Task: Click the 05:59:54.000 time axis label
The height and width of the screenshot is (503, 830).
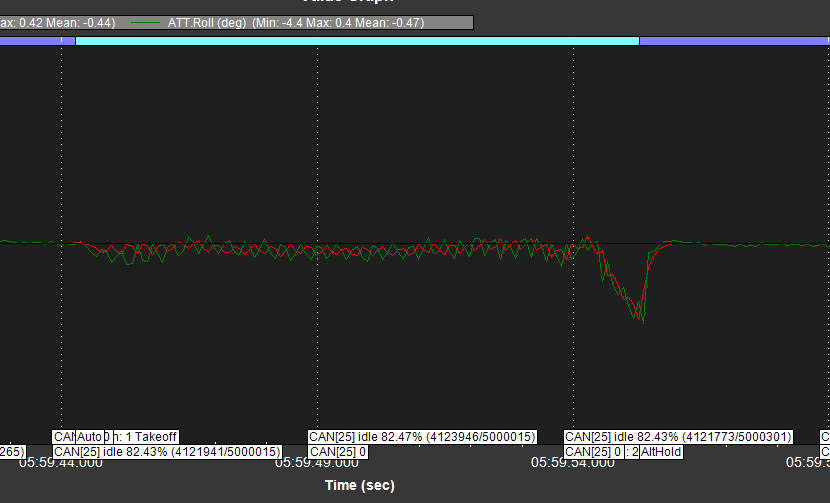Action: point(573,463)
